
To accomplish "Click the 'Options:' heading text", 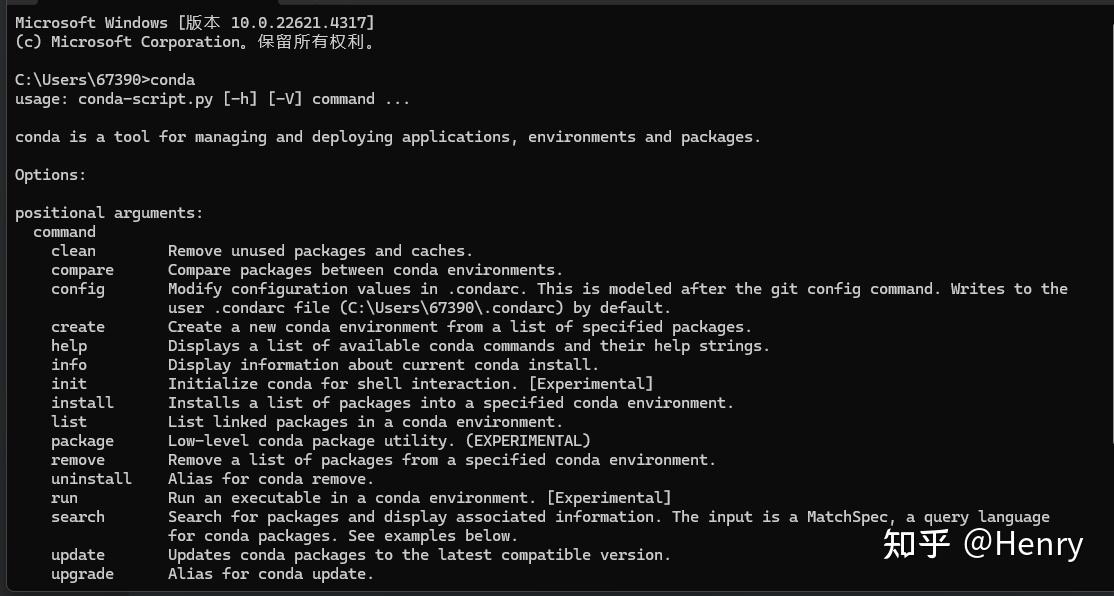I will click(51, 175).
